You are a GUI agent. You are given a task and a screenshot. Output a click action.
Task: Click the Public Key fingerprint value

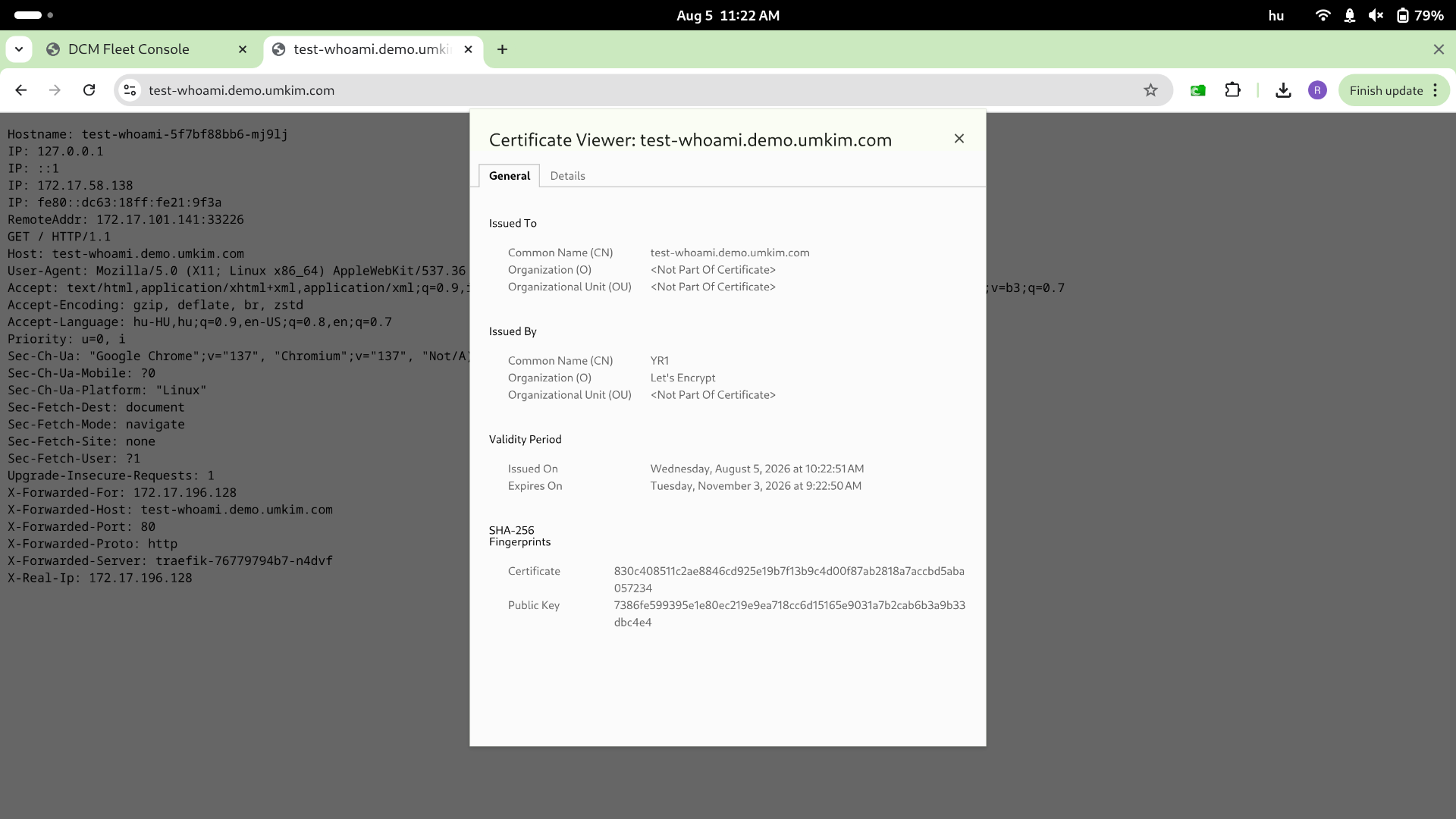789,613
